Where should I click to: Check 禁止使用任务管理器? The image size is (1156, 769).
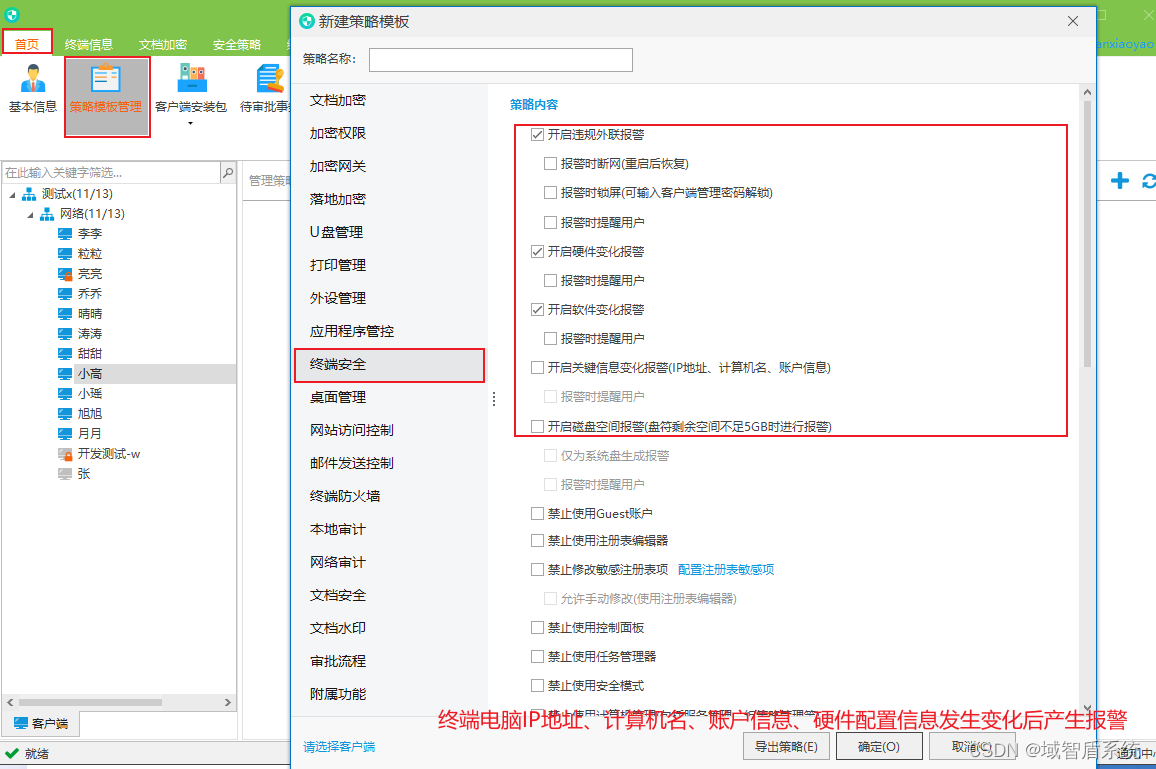point(537,656)
